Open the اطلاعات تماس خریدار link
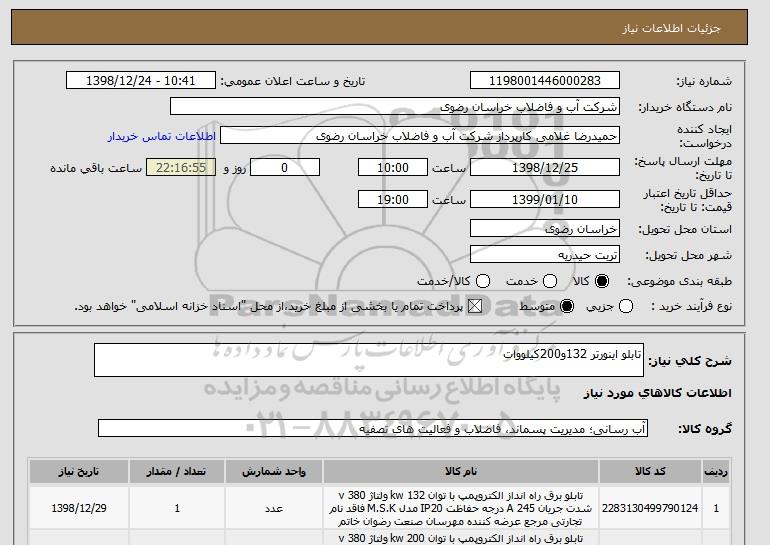The width and height of the screenshot is (770, 545). (x=162, y=136)
